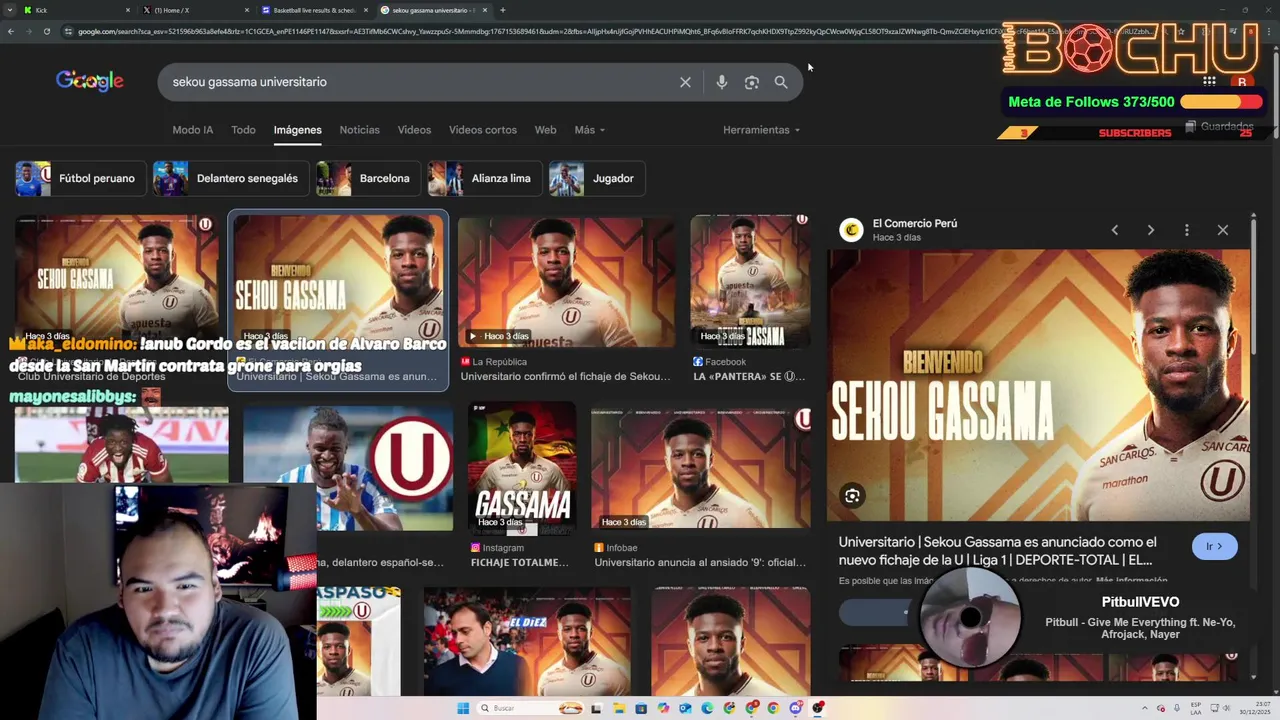The width and height of the screenshot is (1280, 720).
Task: Filter by Alianza lima chip
Action: pos(485,178)
